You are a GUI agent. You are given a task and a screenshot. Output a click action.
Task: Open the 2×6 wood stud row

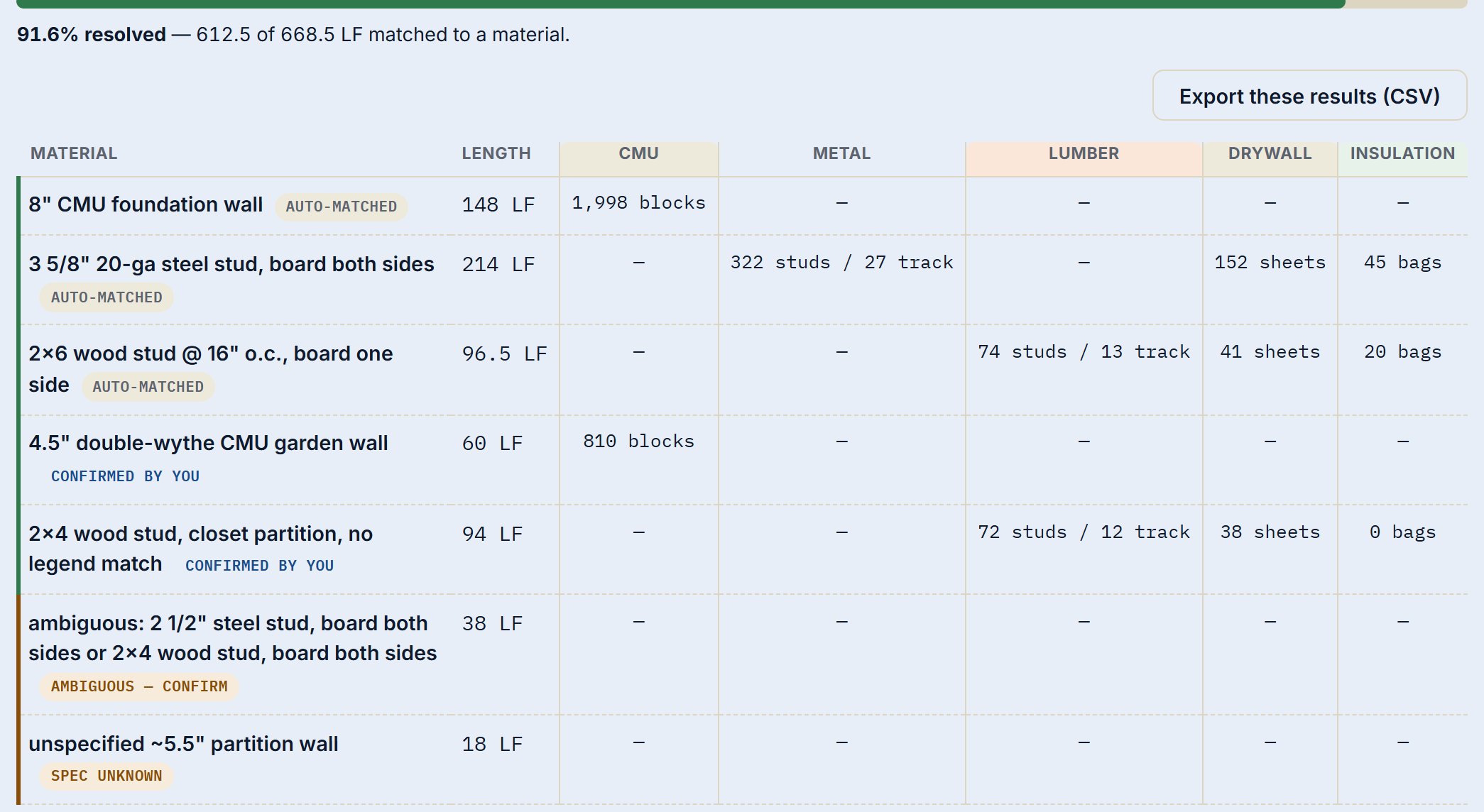click(742, 370)
